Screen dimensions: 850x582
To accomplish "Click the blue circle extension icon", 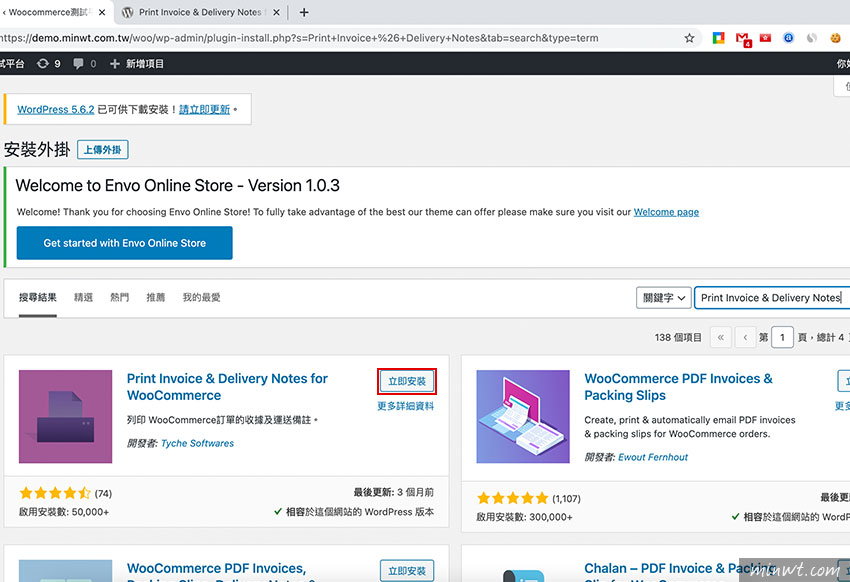I will pos(789,38).
